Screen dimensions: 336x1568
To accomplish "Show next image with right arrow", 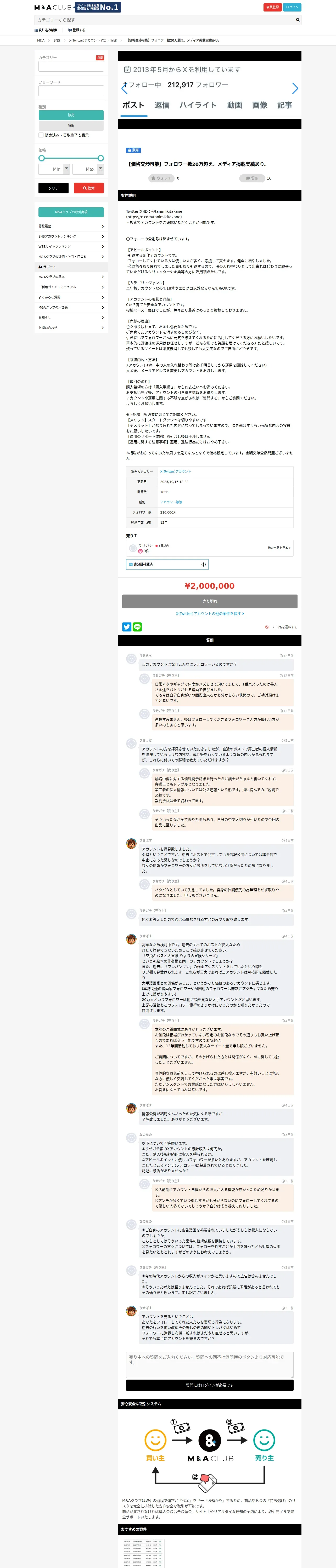I will click(295, 89).
